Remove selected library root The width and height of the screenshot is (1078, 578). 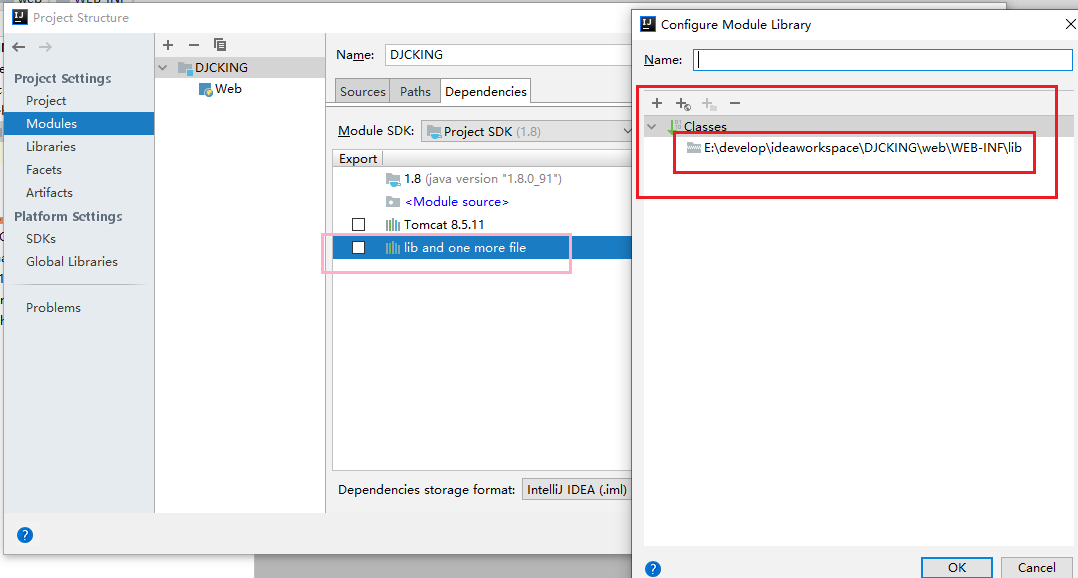735,103
